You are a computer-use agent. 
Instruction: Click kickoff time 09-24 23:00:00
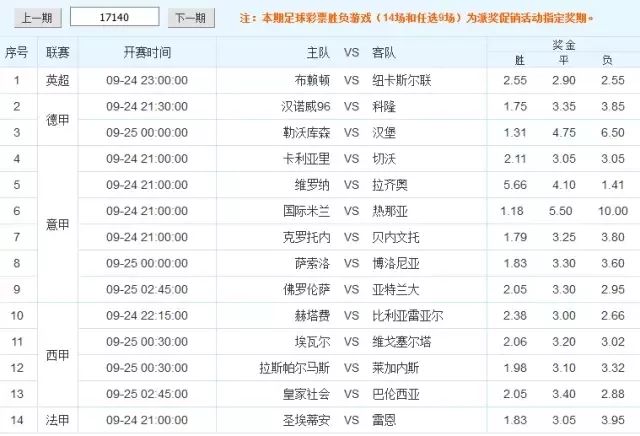point(147,80)
